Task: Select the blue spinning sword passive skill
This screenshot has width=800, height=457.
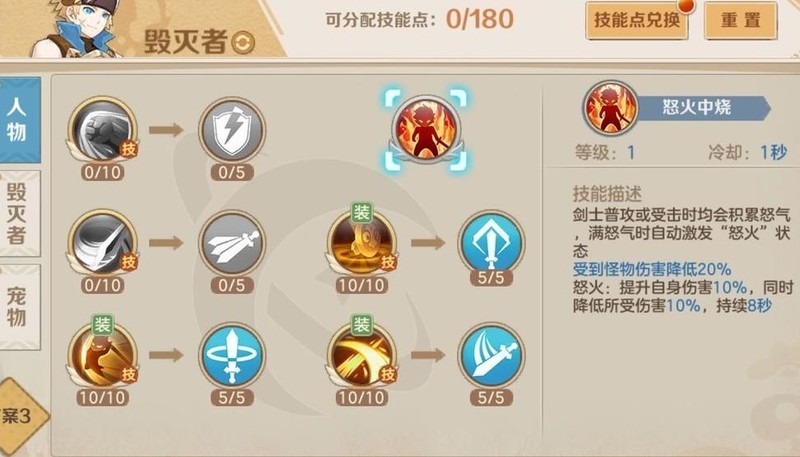Action: point(232,356)
